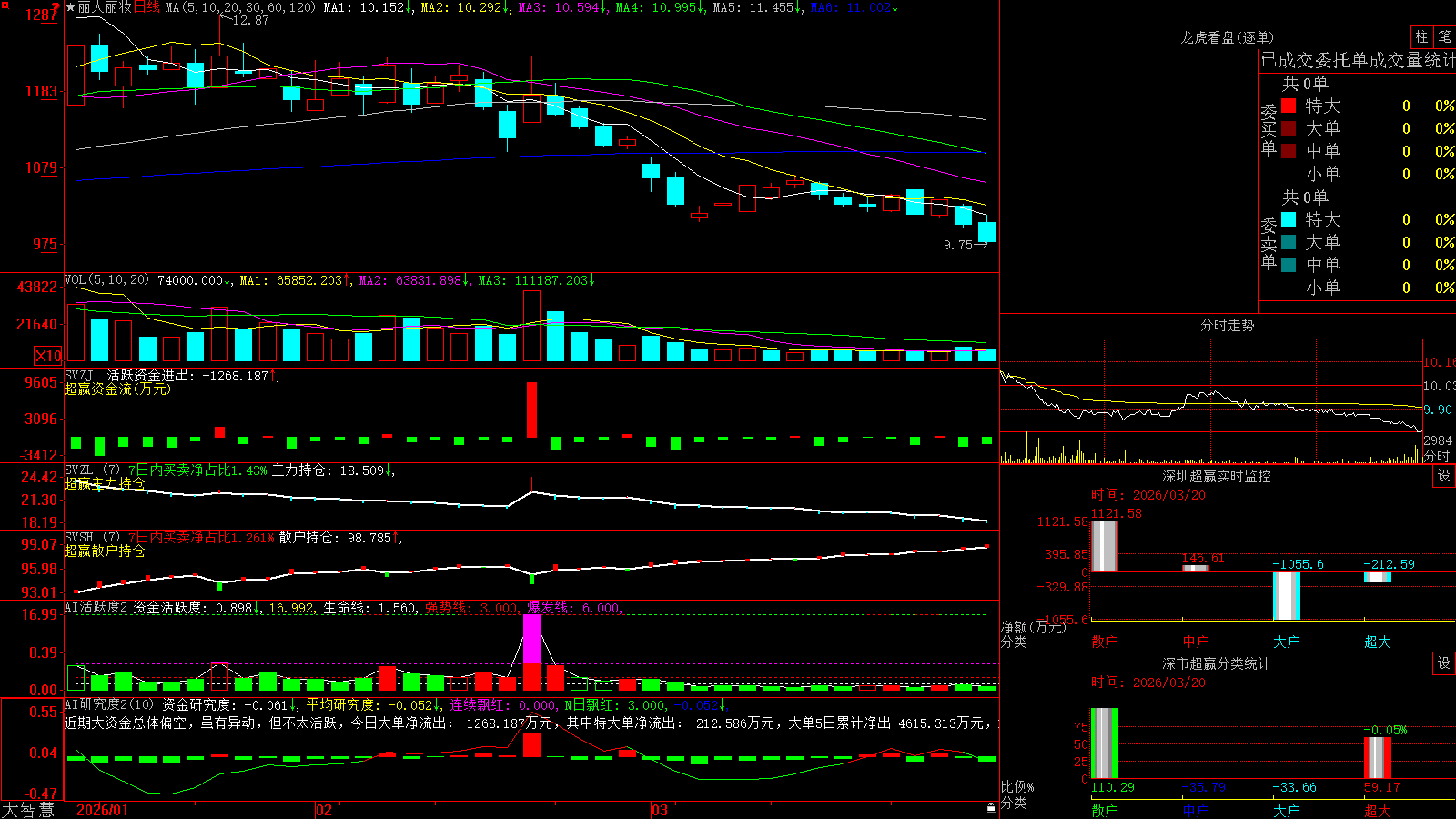Image resolution: width=1456 pixels, height=819 pixels.
Task: Click the X10 volume scale box
Action: pyautogui.click(x=48, y=356)
